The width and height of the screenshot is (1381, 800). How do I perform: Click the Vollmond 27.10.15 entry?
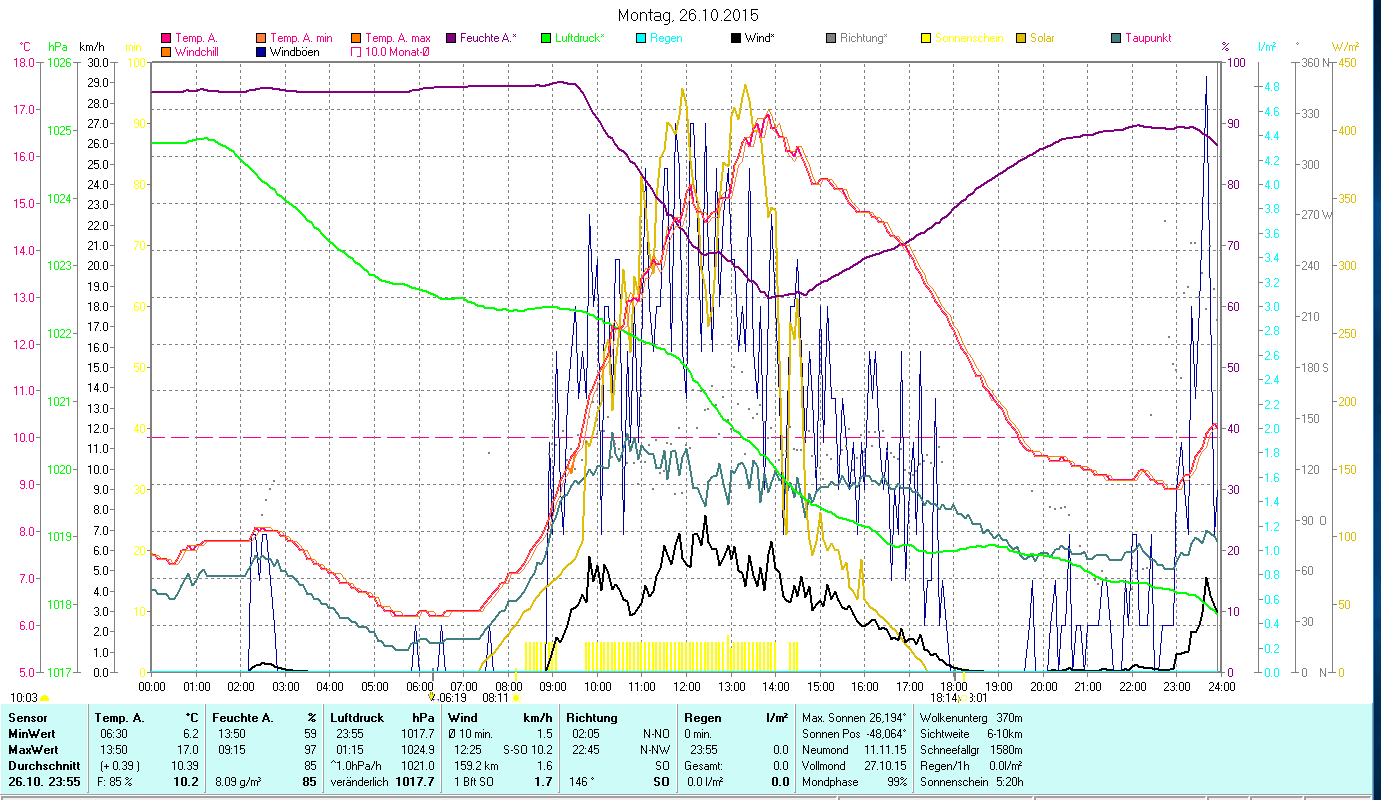pos(855,764)
